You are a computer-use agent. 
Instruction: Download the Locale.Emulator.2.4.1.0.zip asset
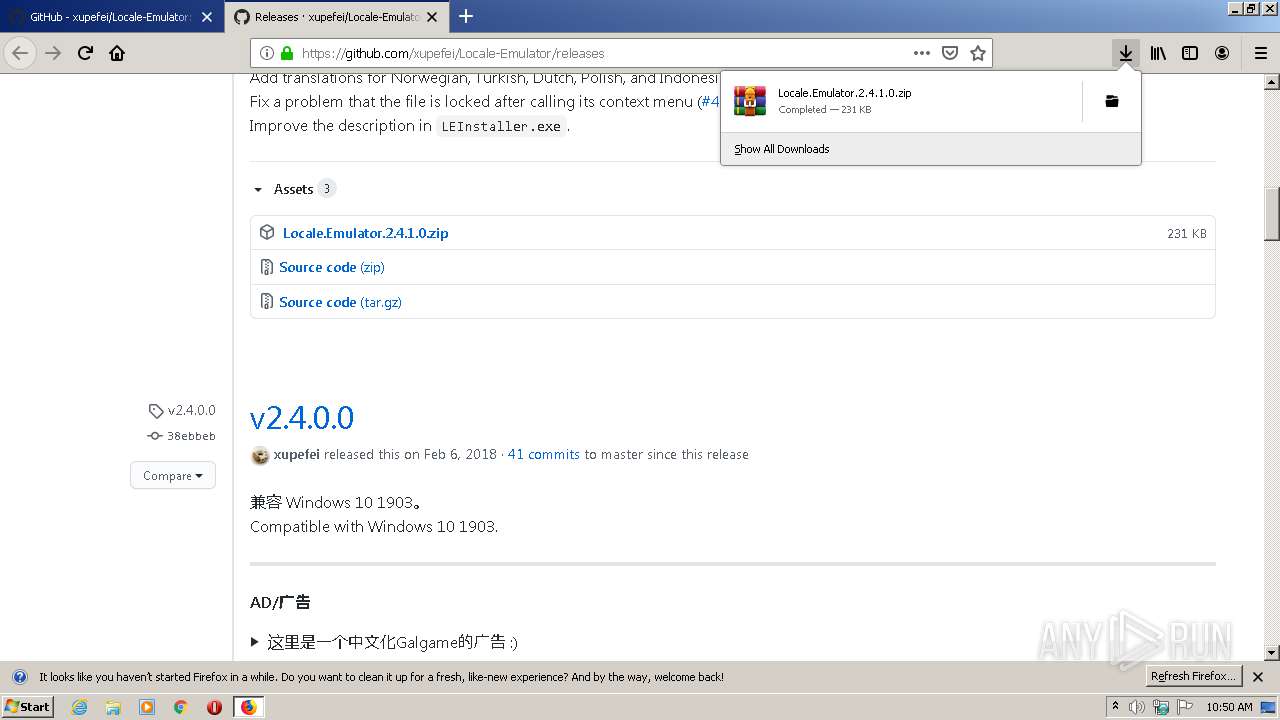pos(365,233)
